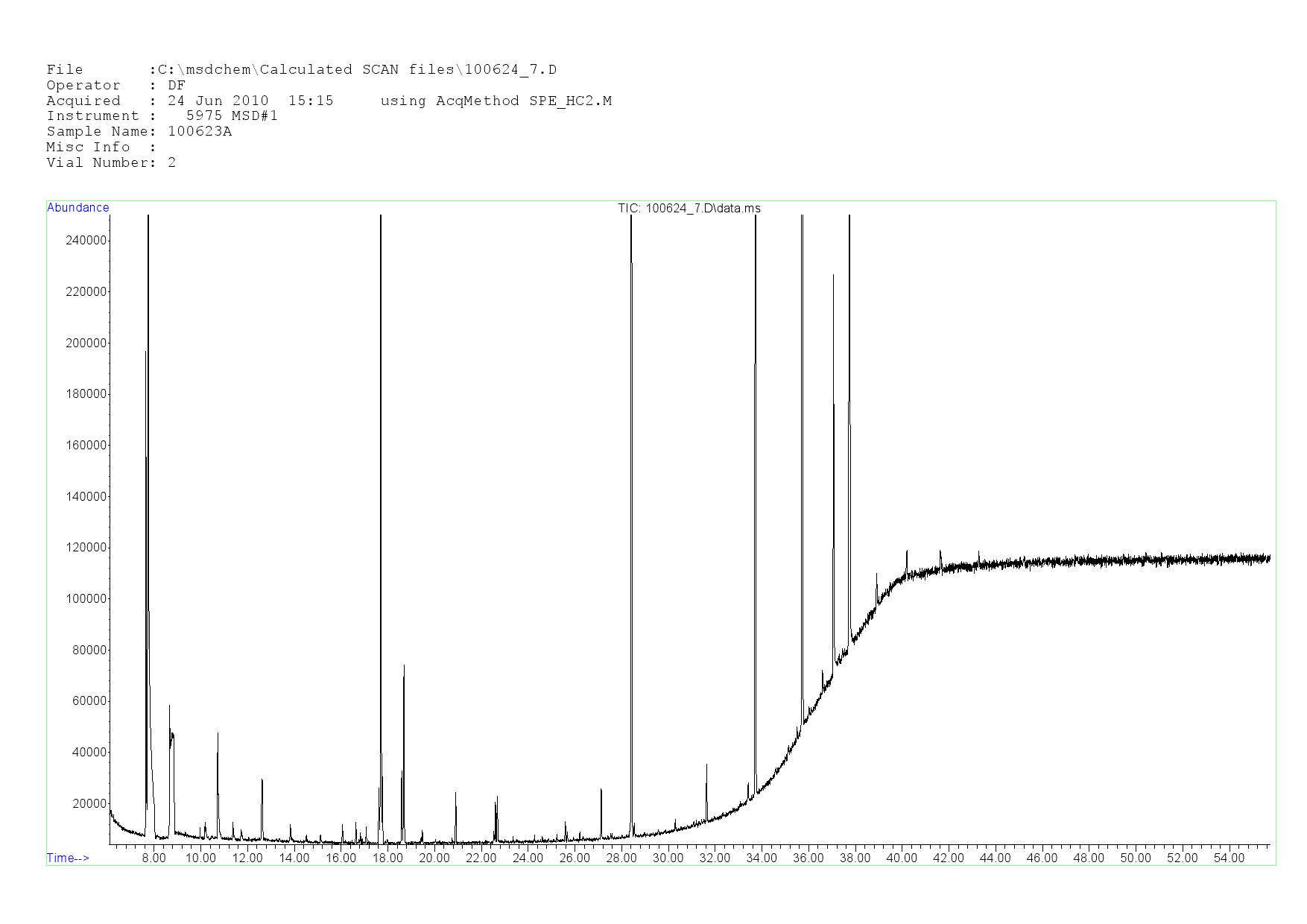Click the 42.00 time axis tick label

[x=948, y=858]
